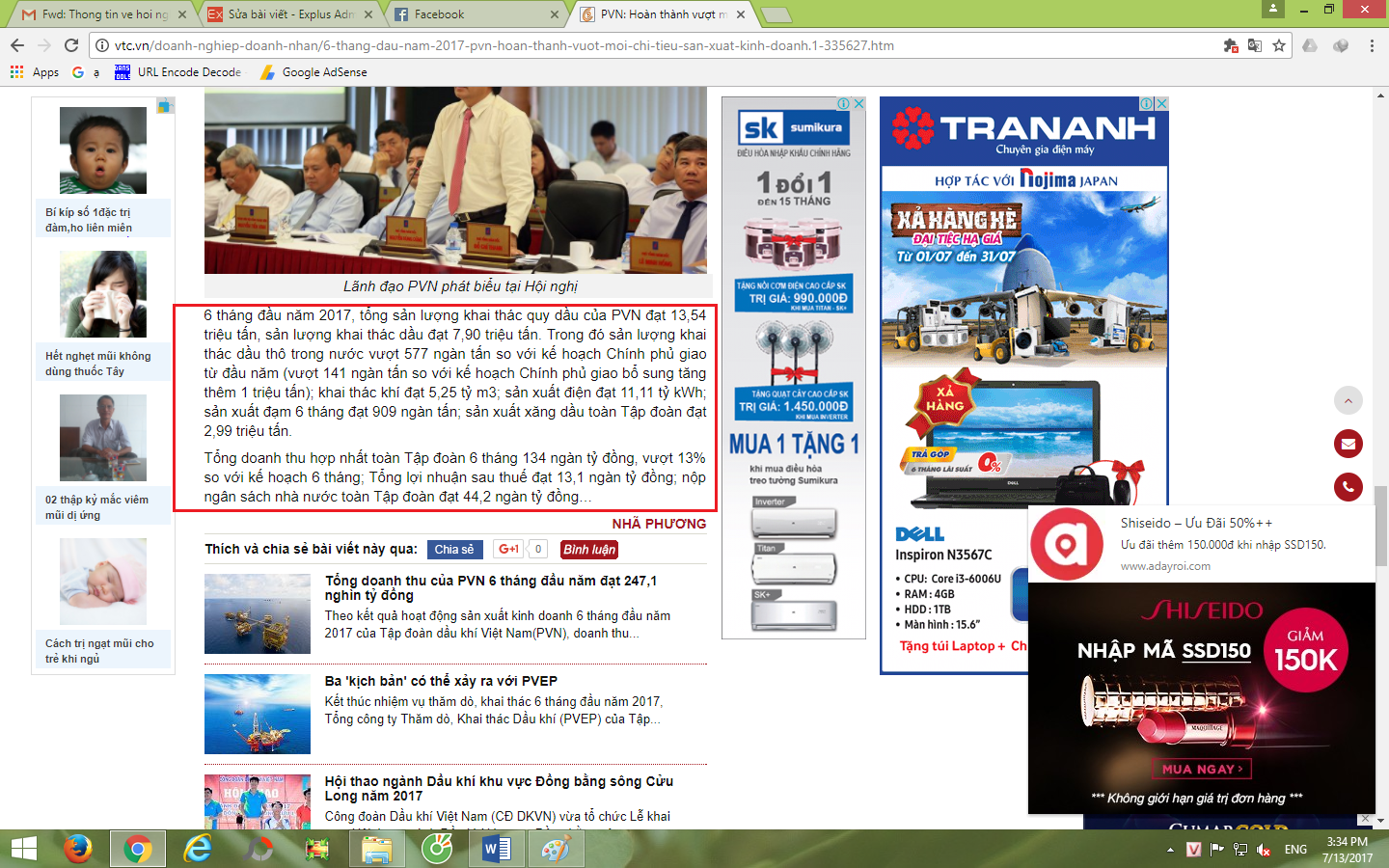Click the Google Translate extension icon

1254,45
